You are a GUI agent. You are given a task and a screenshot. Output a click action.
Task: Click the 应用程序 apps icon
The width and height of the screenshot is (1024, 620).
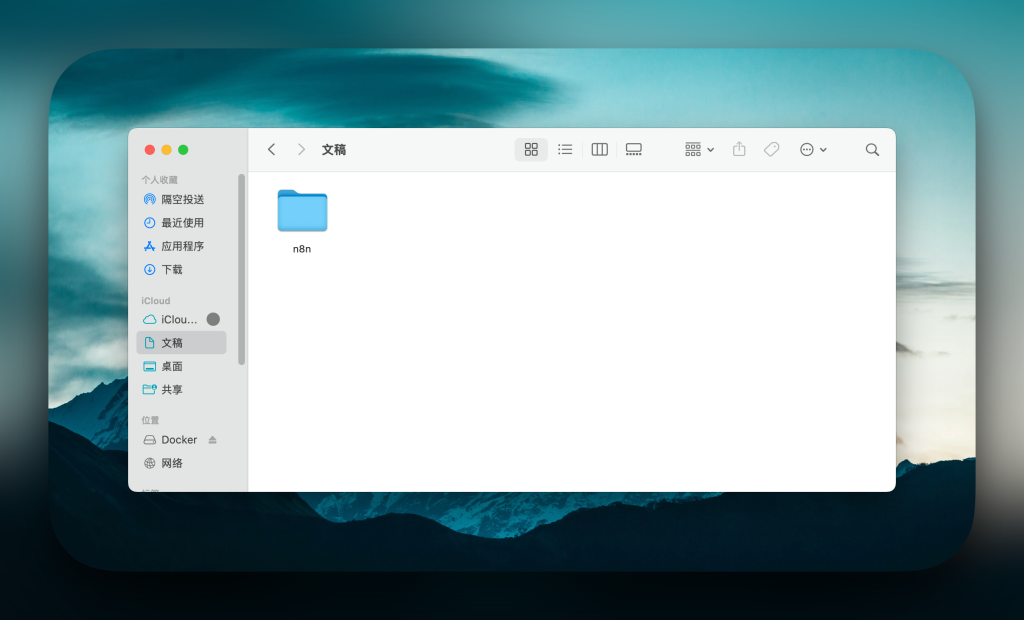click(150, 246)
